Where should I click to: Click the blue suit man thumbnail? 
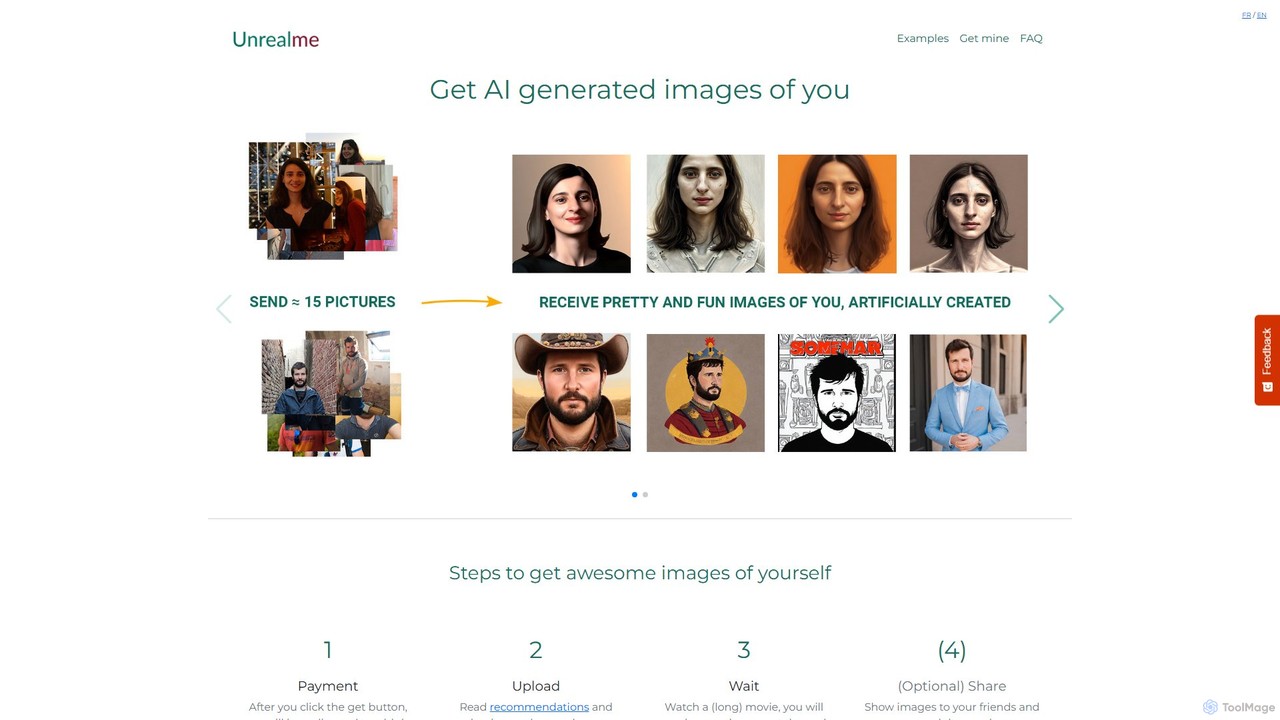point(968,392)
